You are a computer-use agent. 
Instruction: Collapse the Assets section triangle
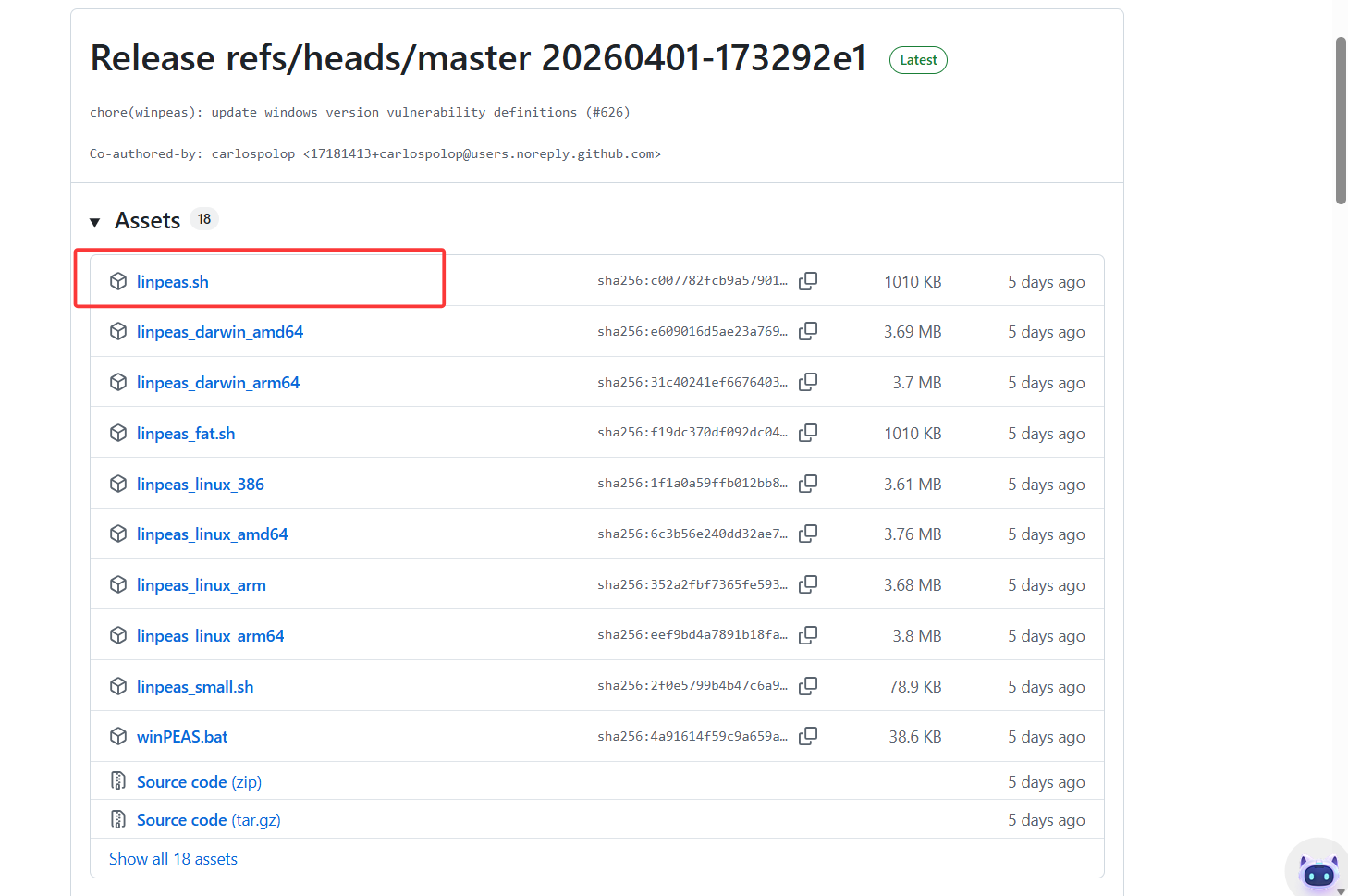click(x=94, y=222)
